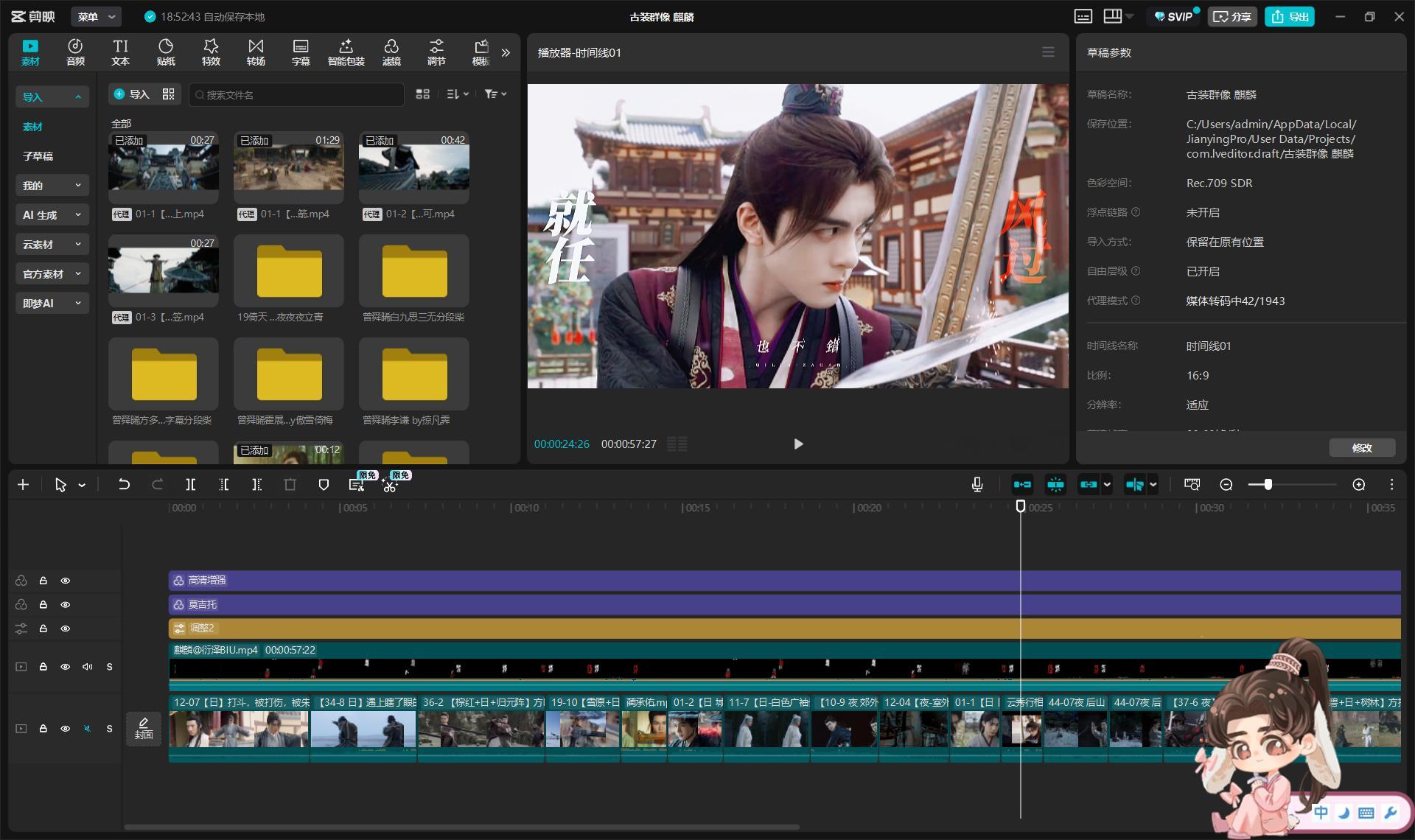Open the SVIP membership button
1415x840 pixels.
1173,16
